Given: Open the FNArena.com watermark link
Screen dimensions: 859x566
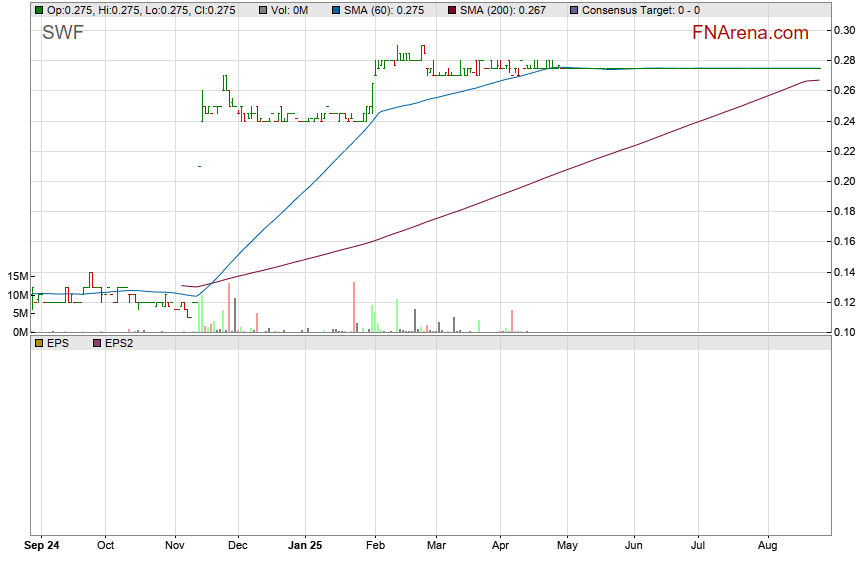Looking at the screenshot, I should click(x=750, y=33).
